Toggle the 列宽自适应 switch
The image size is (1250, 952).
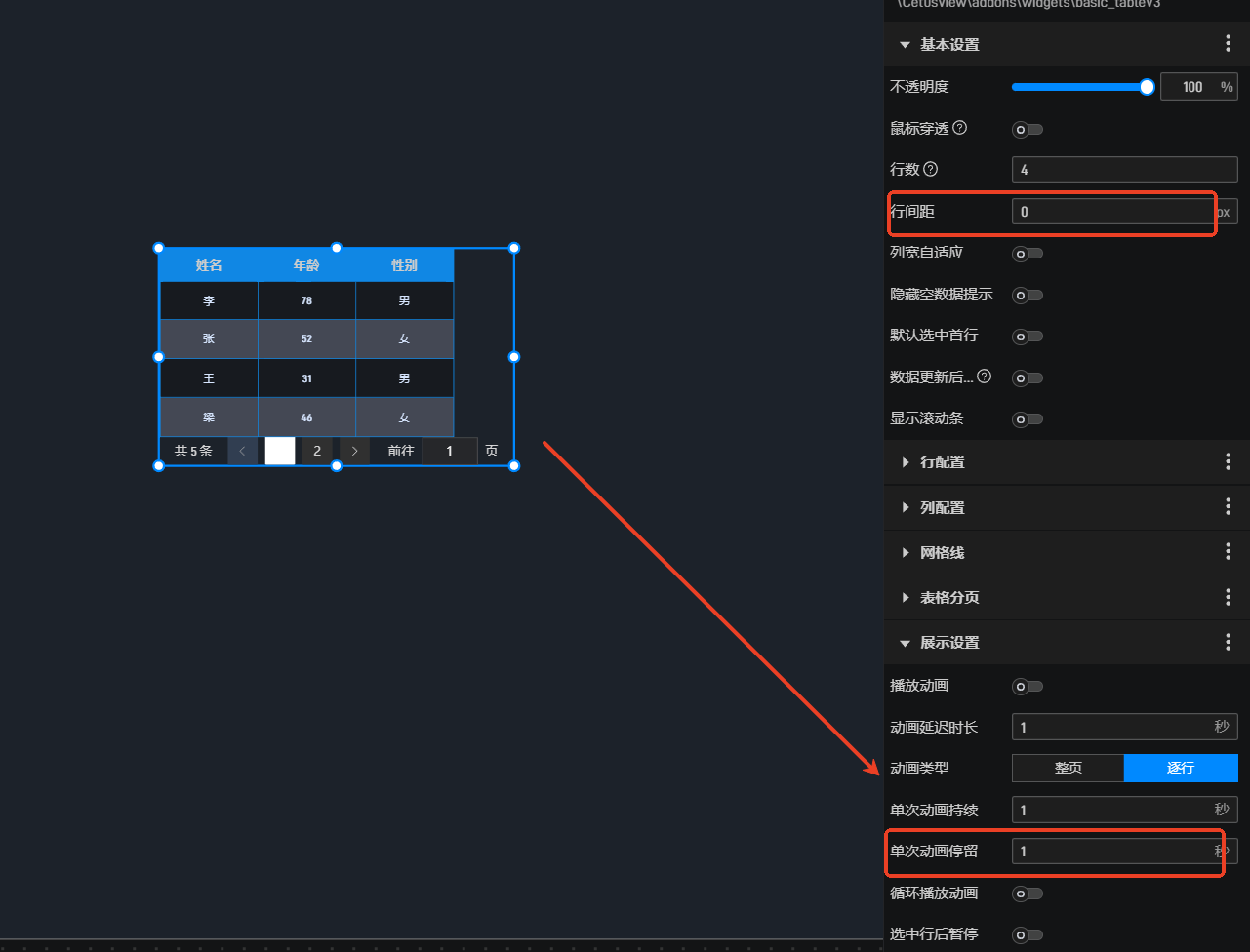pos(1028,254)
